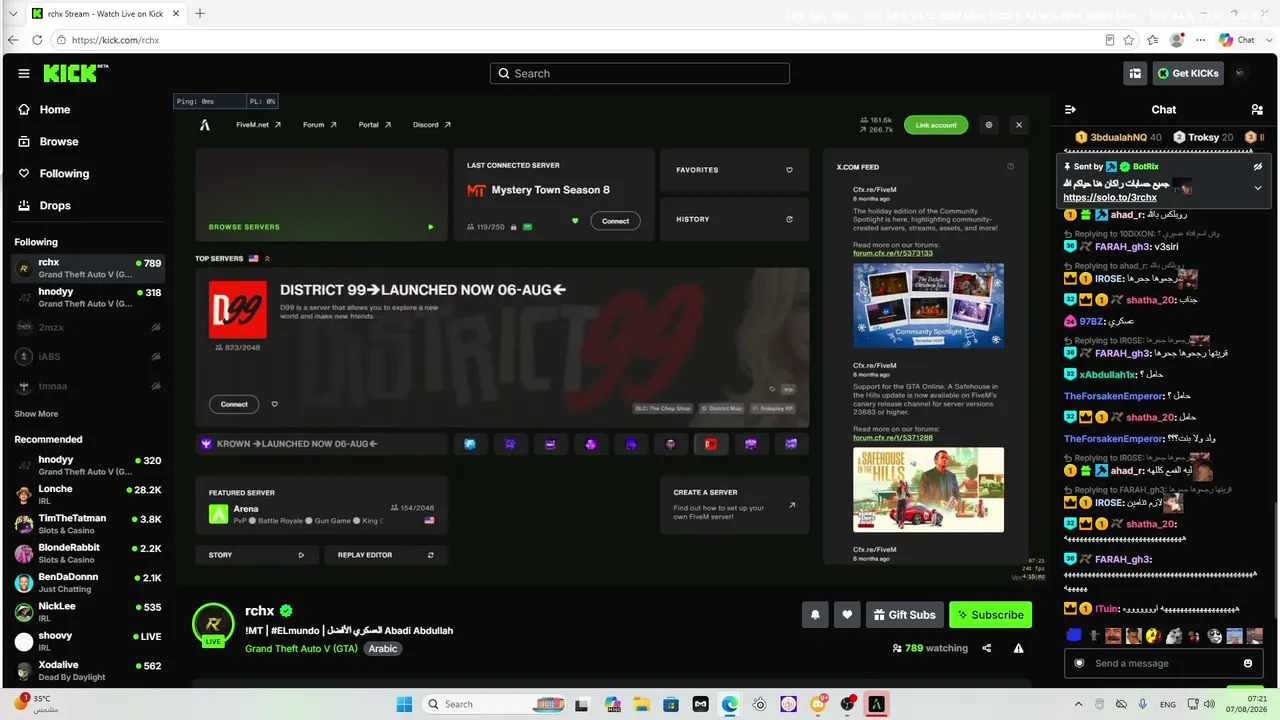Open the user account avatar menu
The height and width of the screenshot is (720, 1280).
(x=1240, y=73)
